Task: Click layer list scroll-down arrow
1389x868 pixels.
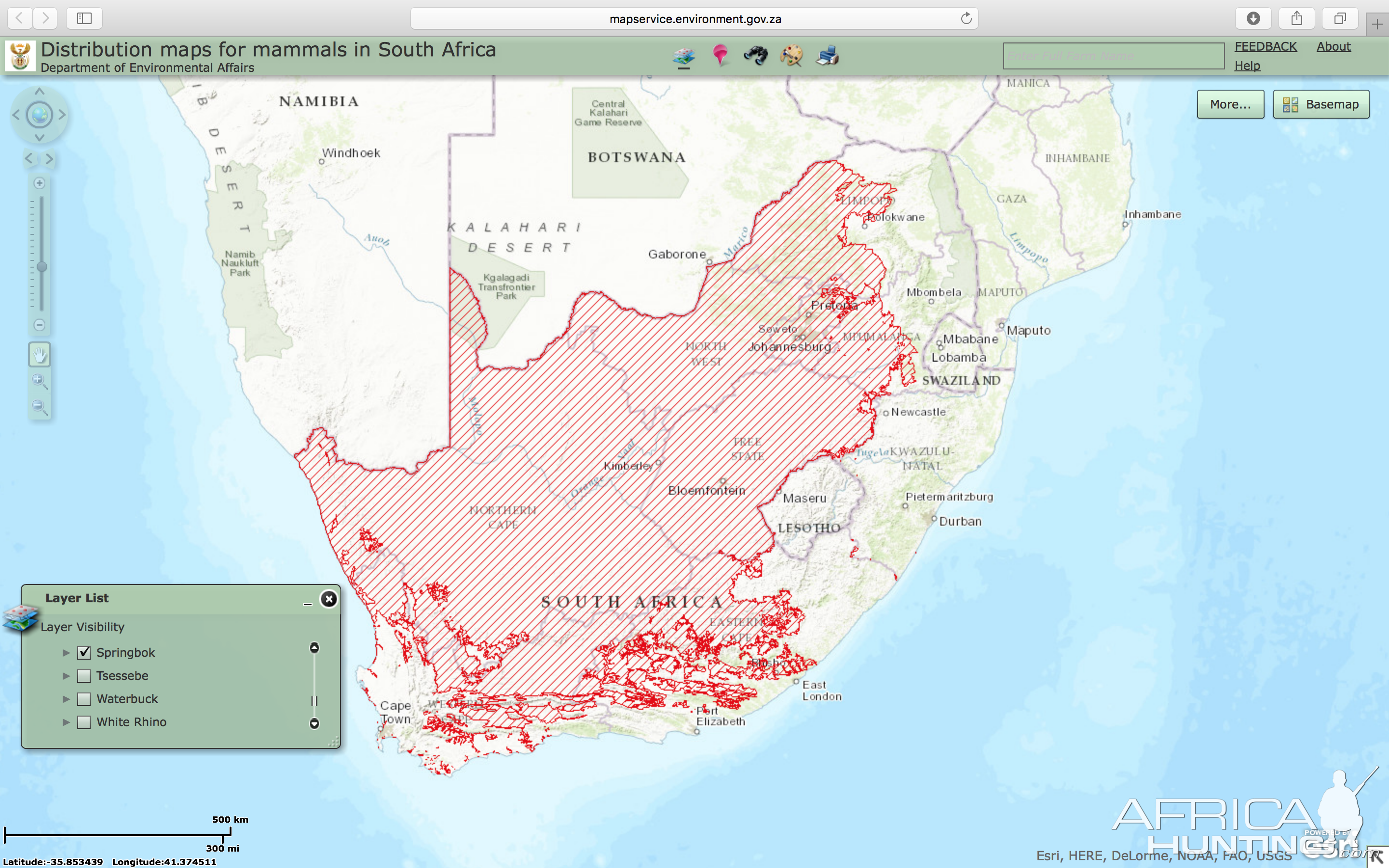Action: pyautogui.click(x=314, y=723)
